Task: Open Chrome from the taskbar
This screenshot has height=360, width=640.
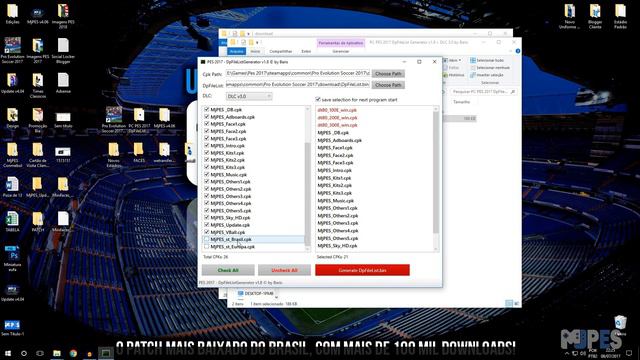Action: (73, 353)
